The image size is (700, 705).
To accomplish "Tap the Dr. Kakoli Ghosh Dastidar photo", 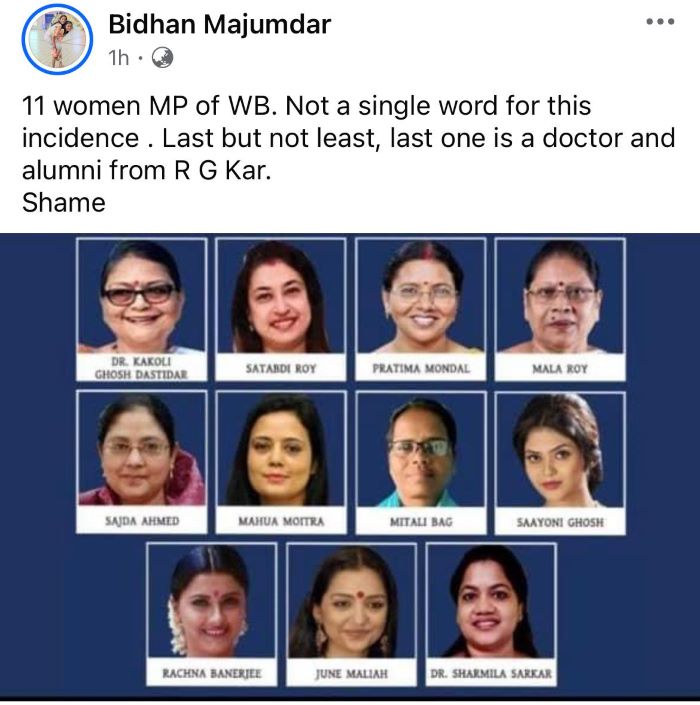I will pyautogui.click(x=141, y=296).
